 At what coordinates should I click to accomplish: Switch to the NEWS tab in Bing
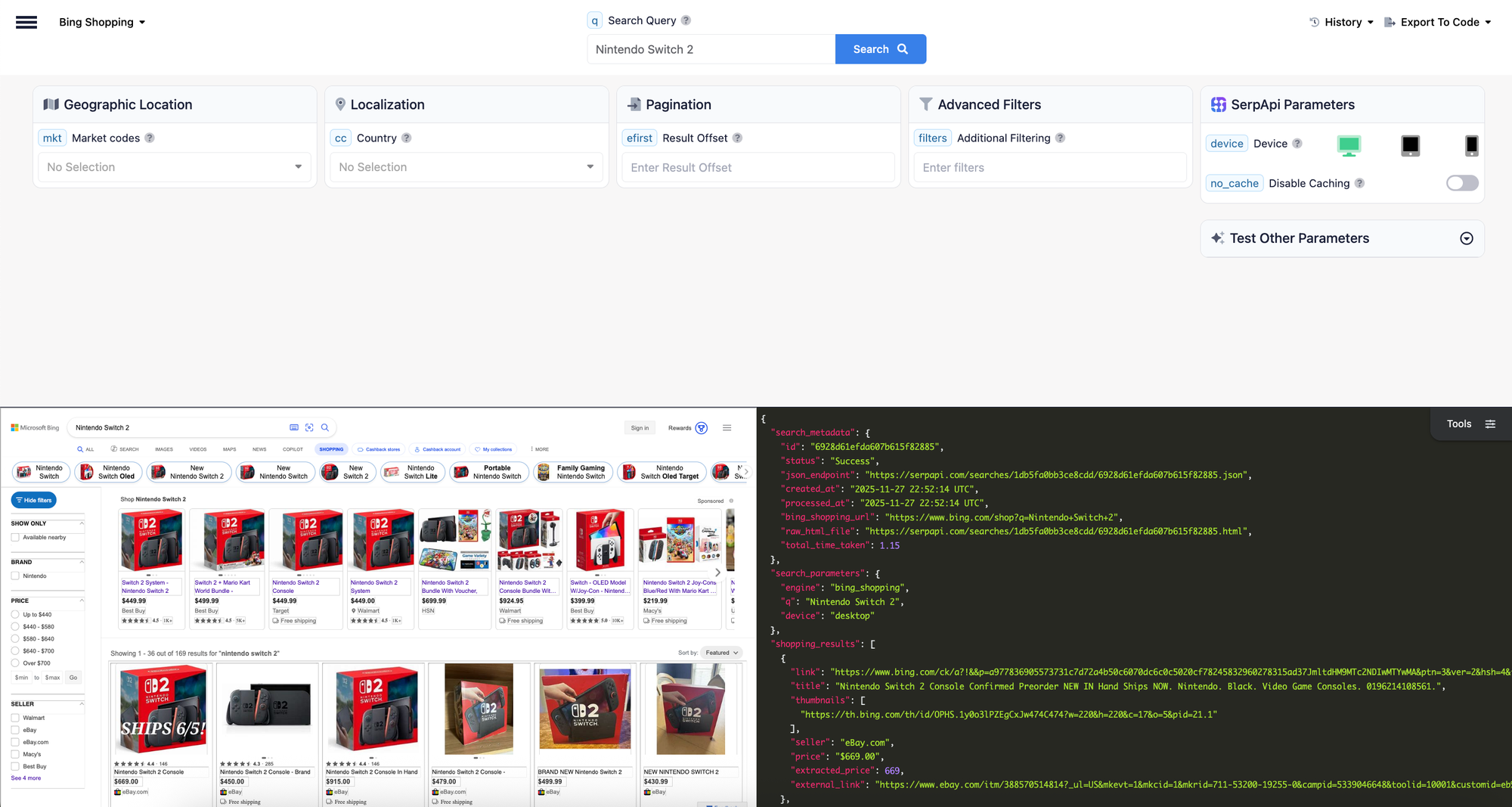pyautogui.click(x=259, y=449)
